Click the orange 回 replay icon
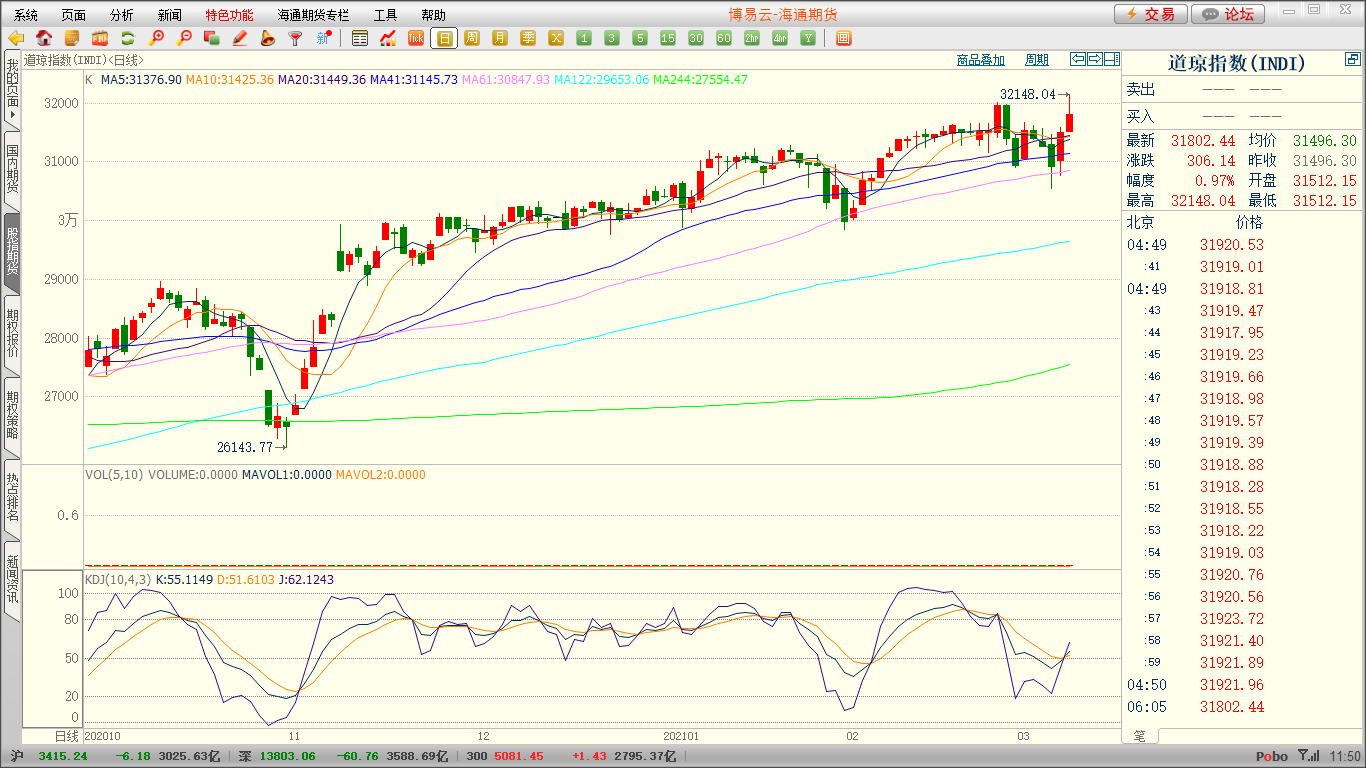Screen dimensions: 1366x768 [843, 38]
